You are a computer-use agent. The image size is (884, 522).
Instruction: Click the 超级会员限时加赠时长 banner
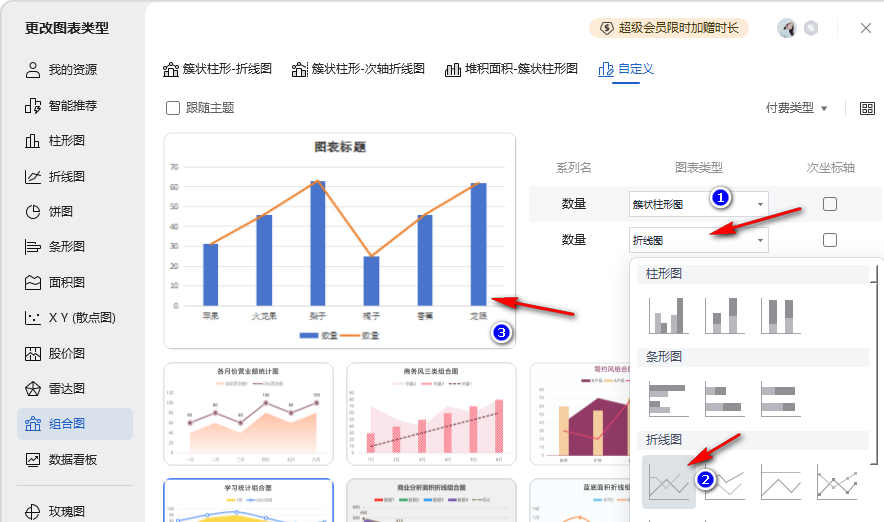point(669,28)
